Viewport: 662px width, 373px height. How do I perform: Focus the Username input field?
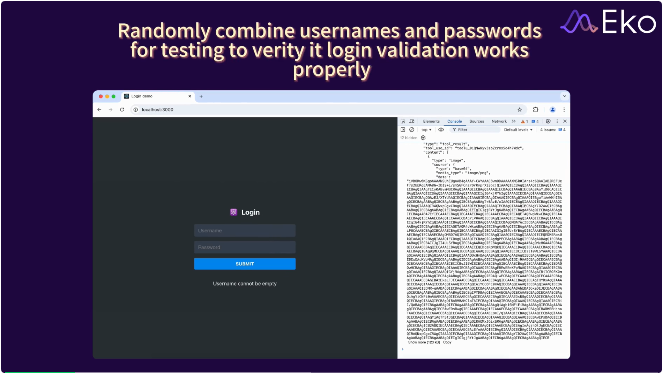(245, 231)
